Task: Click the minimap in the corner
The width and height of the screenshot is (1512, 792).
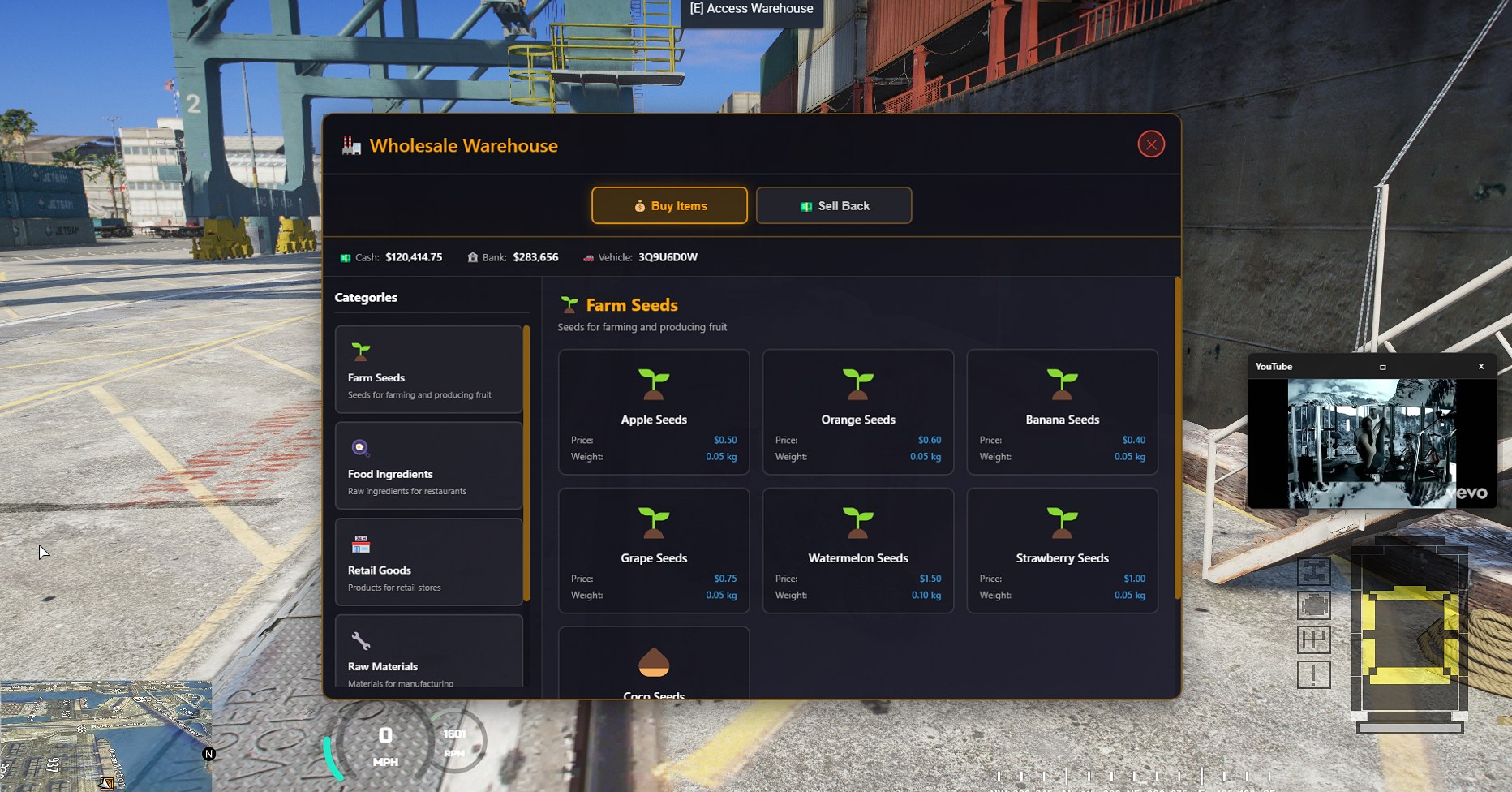Action: coord(105,736)
